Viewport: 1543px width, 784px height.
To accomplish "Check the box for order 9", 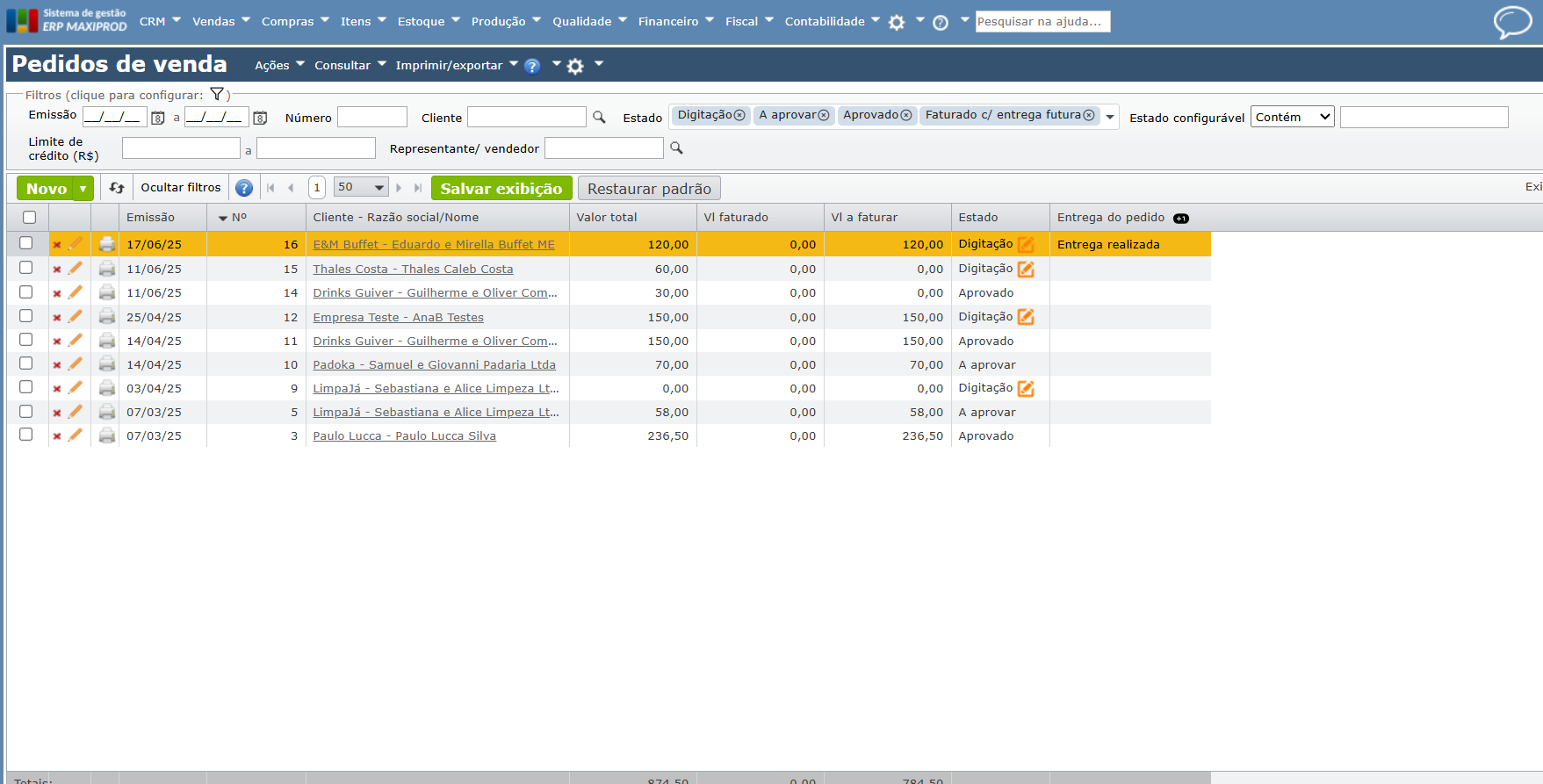I will [26, 386].
